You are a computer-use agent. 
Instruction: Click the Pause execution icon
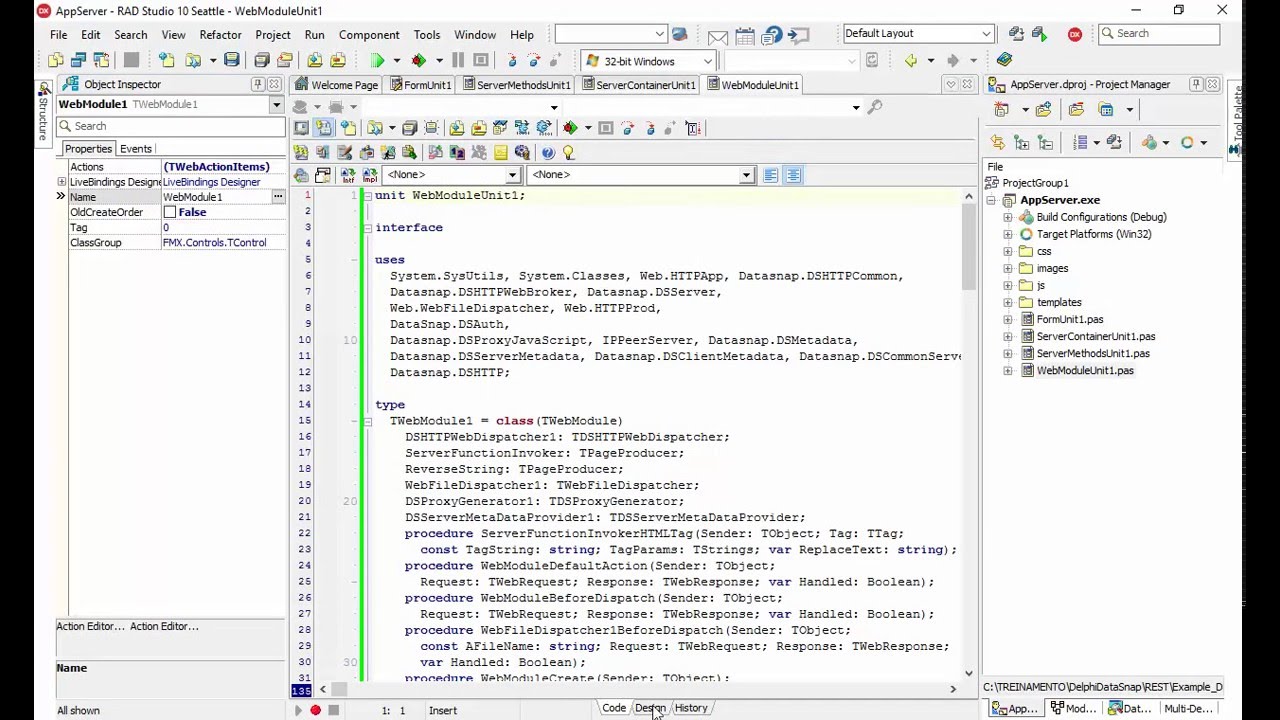[x=458, y=61]
